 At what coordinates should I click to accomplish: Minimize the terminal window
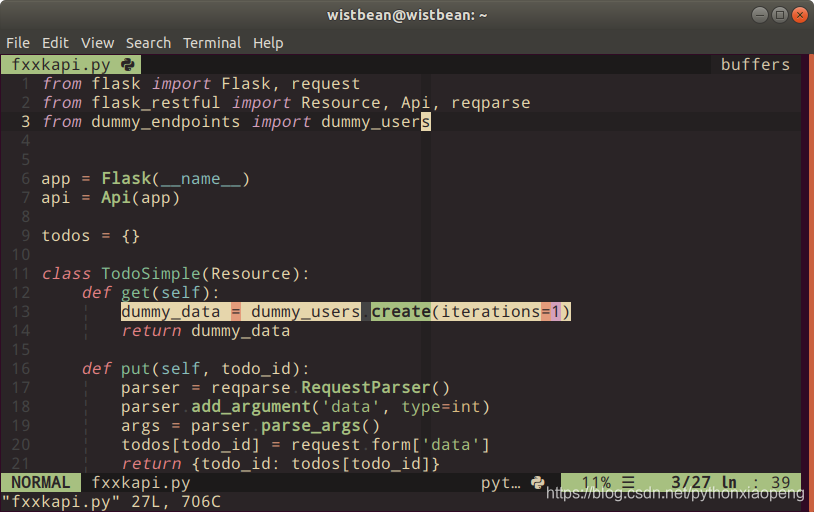pos(759,15)
